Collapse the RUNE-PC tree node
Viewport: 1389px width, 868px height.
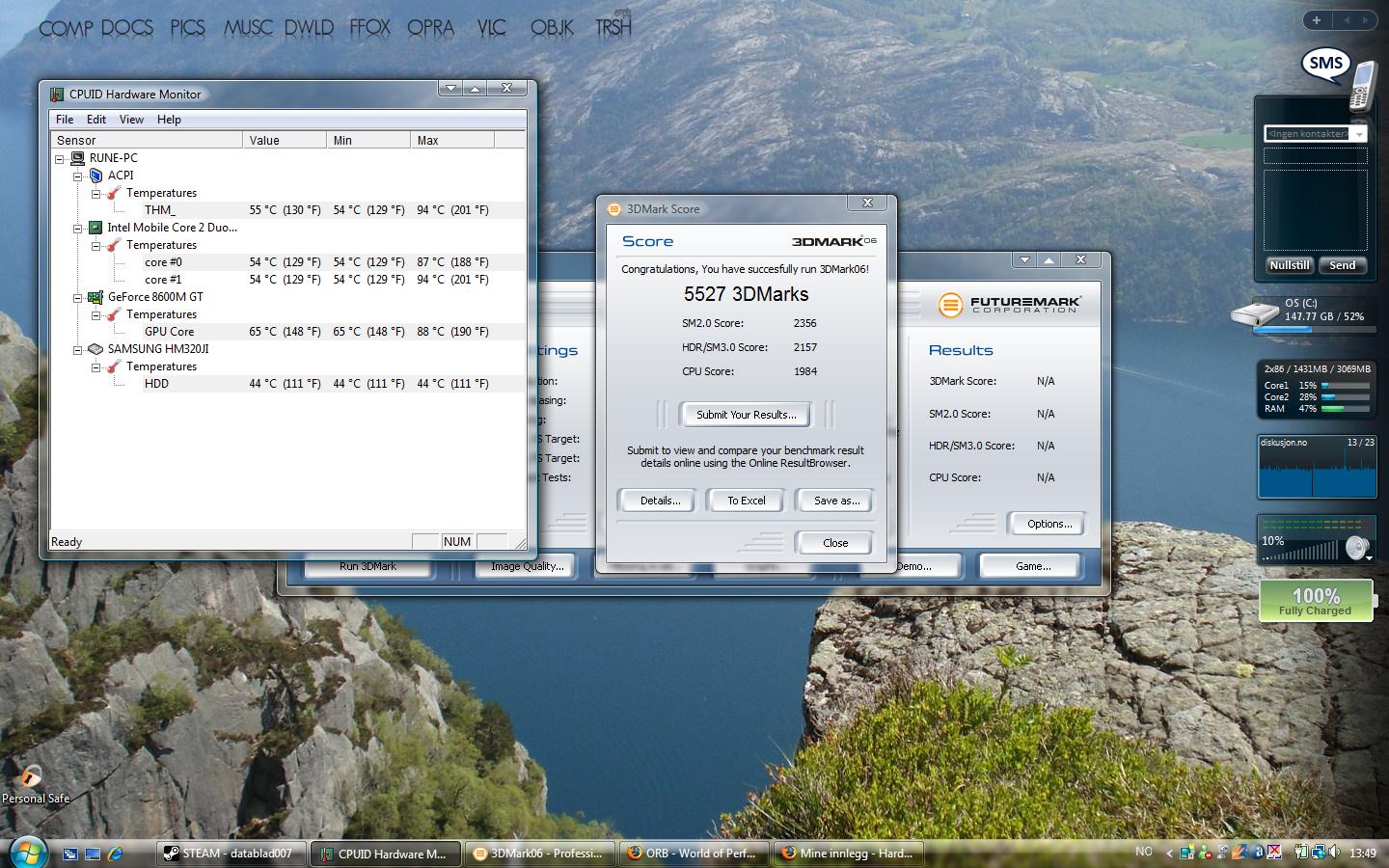point(59,159)
